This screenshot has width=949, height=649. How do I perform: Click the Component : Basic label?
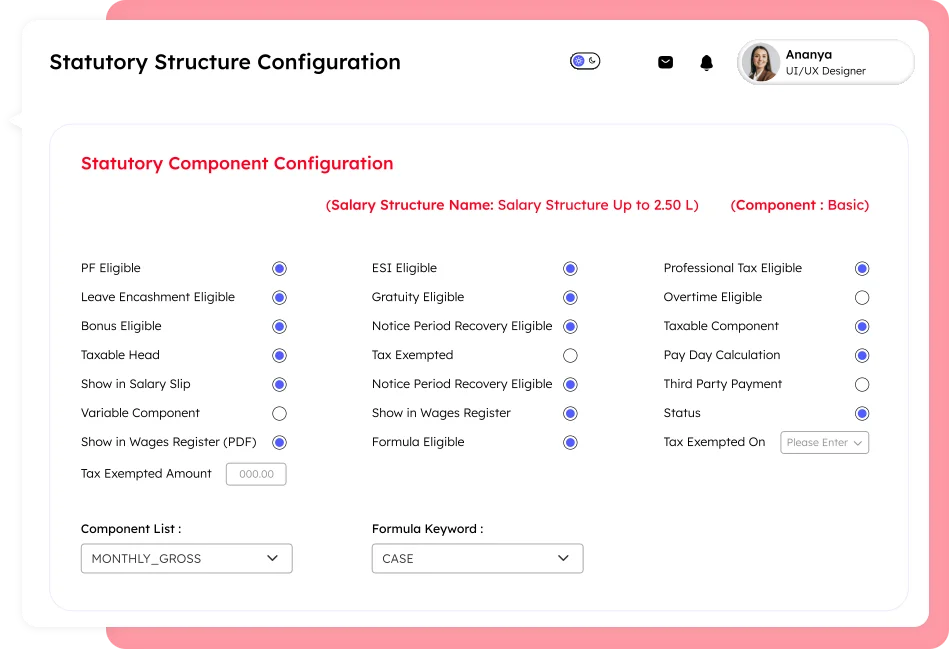[x=799, y=205]
